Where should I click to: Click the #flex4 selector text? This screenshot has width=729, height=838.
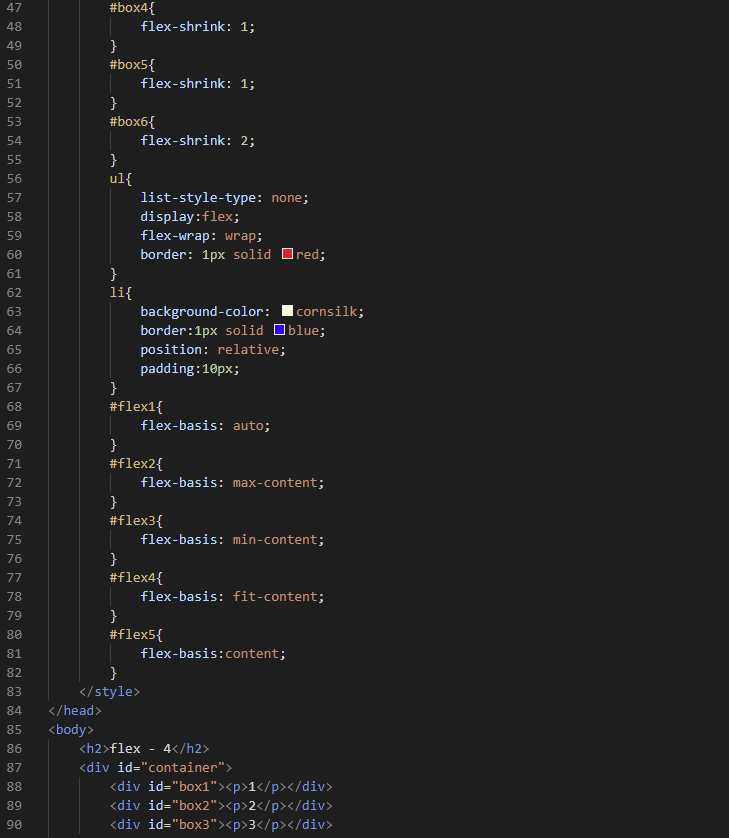click(x=133, y=578)
